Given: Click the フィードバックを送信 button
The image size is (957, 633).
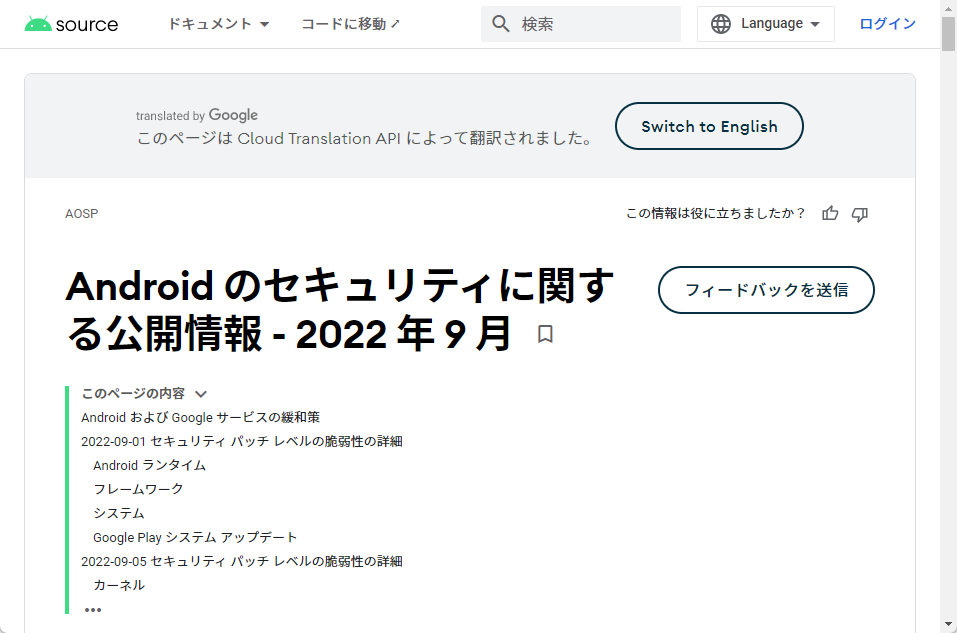Looking at the screenshot, I should click(x=765, y=290).
